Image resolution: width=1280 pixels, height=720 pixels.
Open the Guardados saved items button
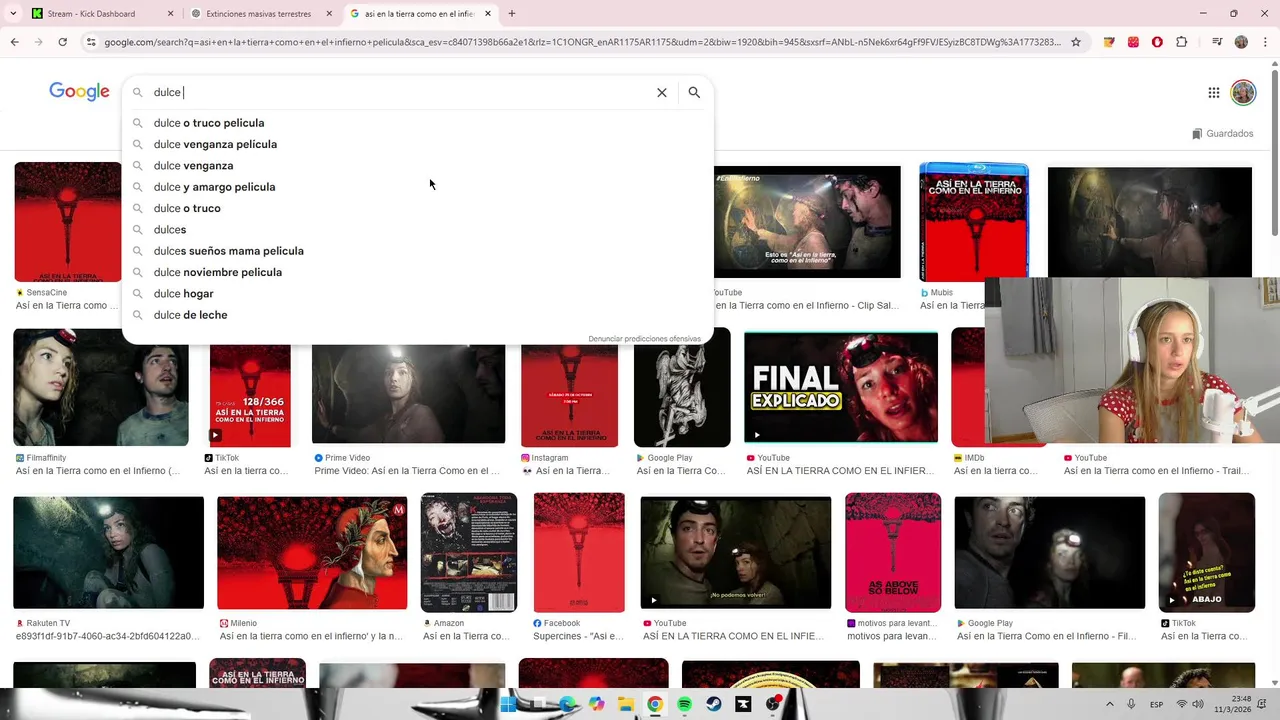point(1222,134)
